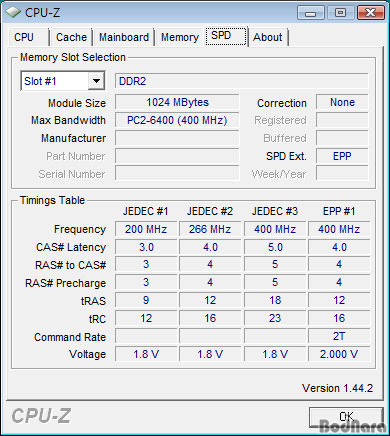The image size is (390, 436).
Task: Click JEDEC #1 tRAS value 9
Action: [x=146, y=300]
